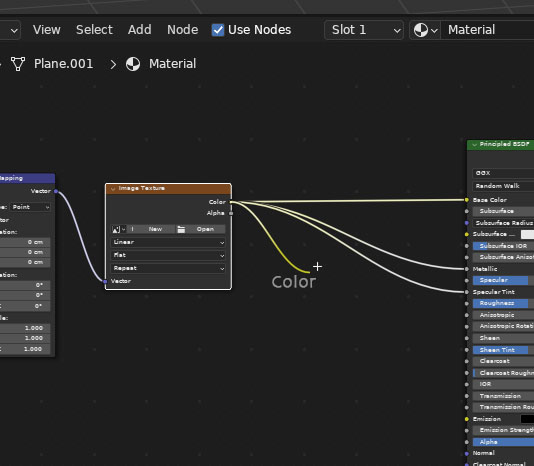Click the Color output socket of Image Texture

click(231, 202)
